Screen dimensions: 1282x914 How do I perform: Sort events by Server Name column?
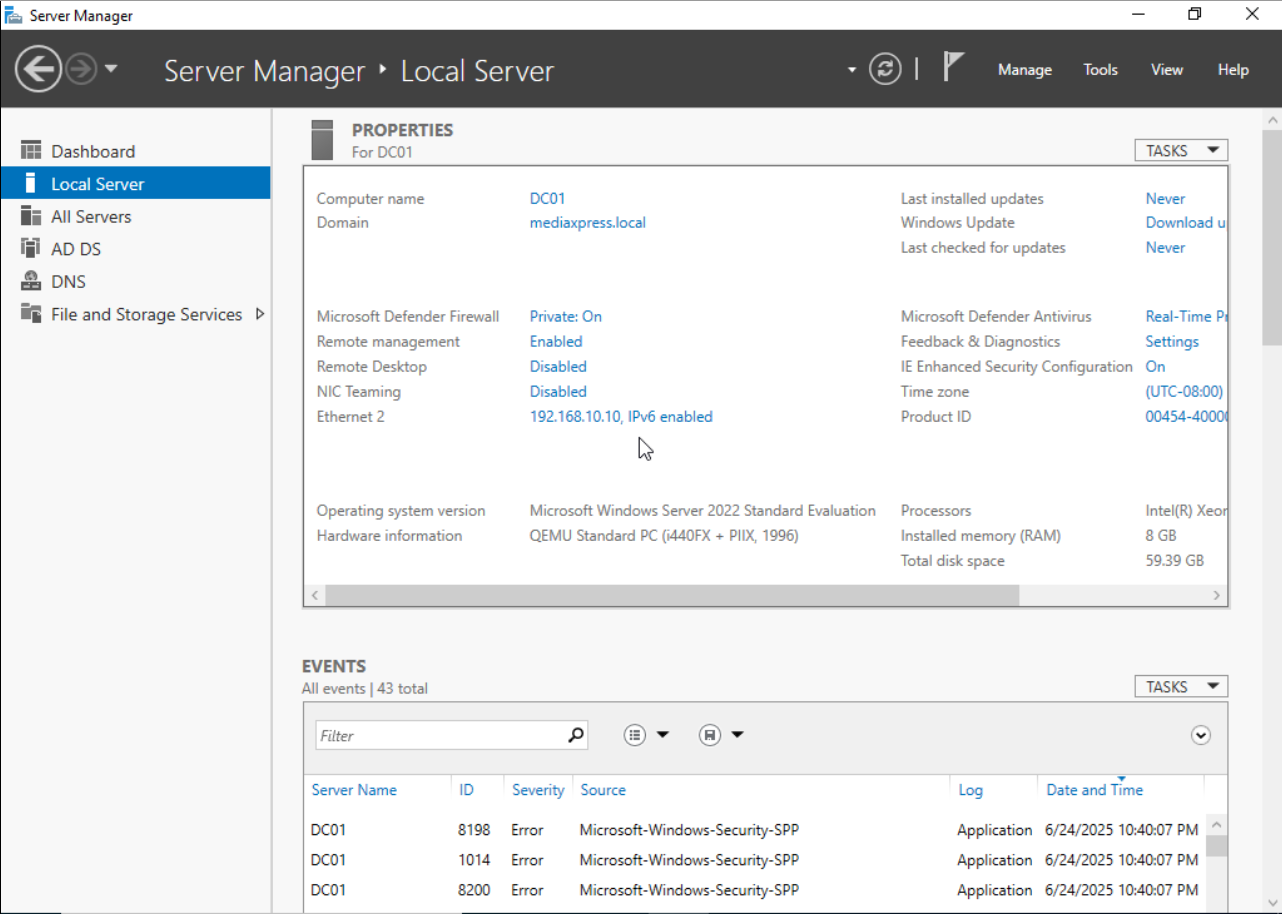[354, 789]
